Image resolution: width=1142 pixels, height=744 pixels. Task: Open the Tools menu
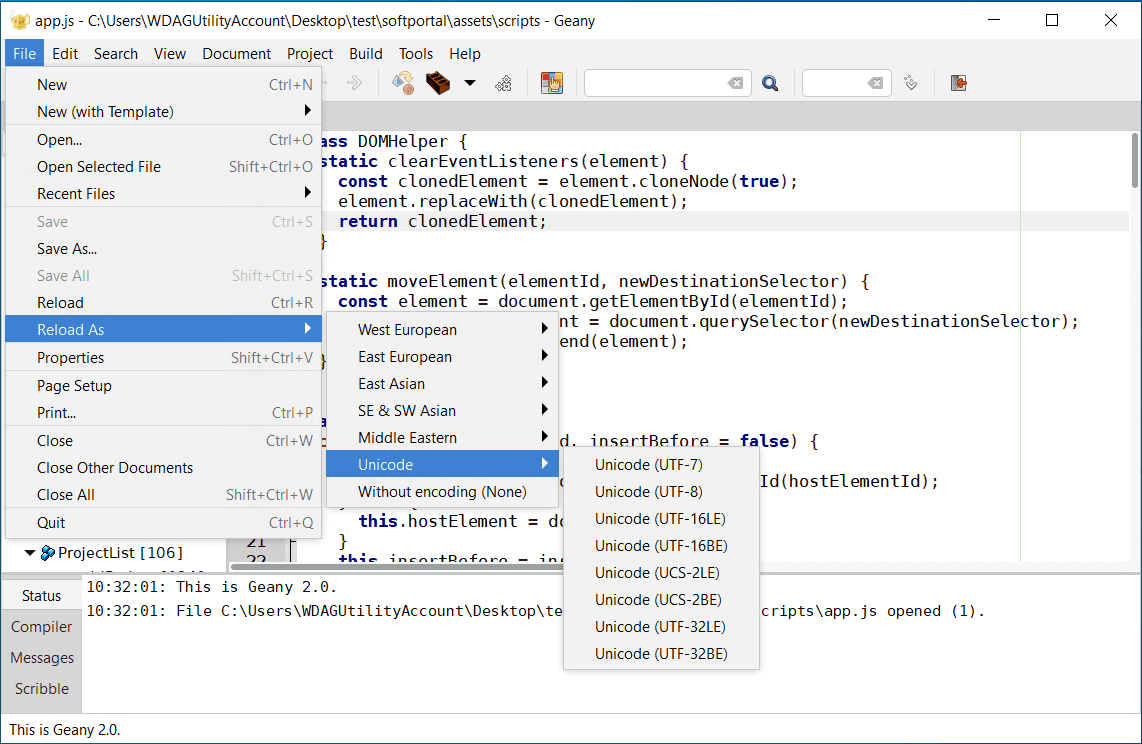point(416,54)
